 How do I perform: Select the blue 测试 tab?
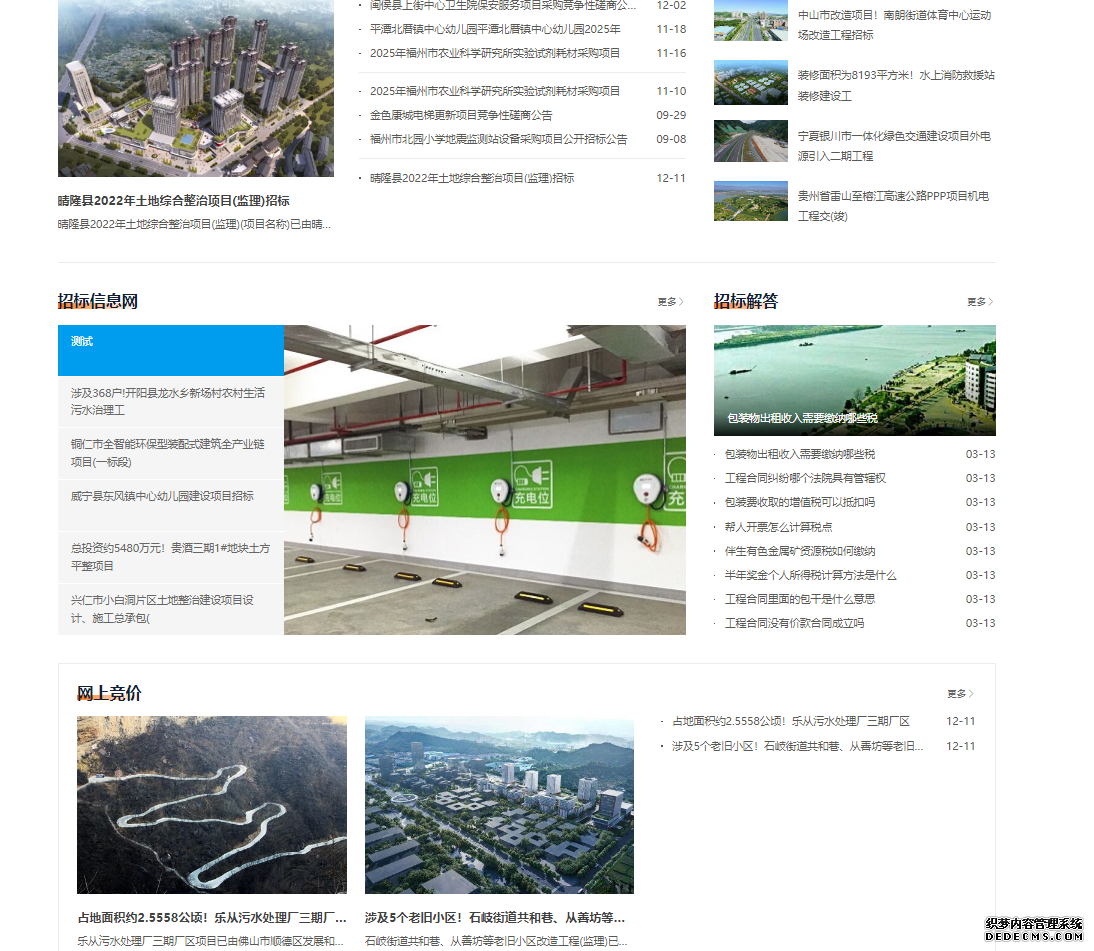click(x=170, y=349)
